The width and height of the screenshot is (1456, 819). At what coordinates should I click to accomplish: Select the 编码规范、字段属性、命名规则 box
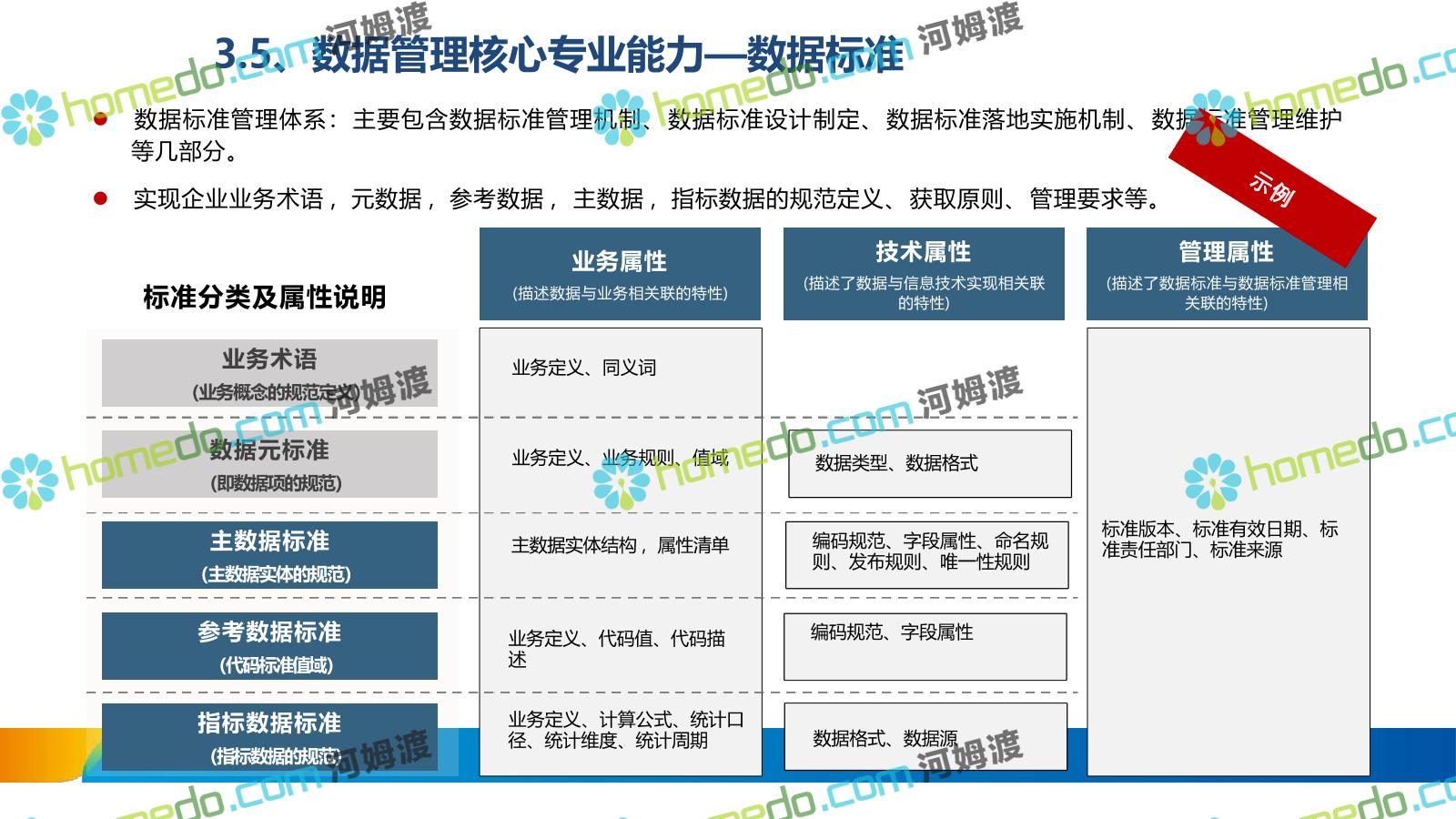click(927, 555)
